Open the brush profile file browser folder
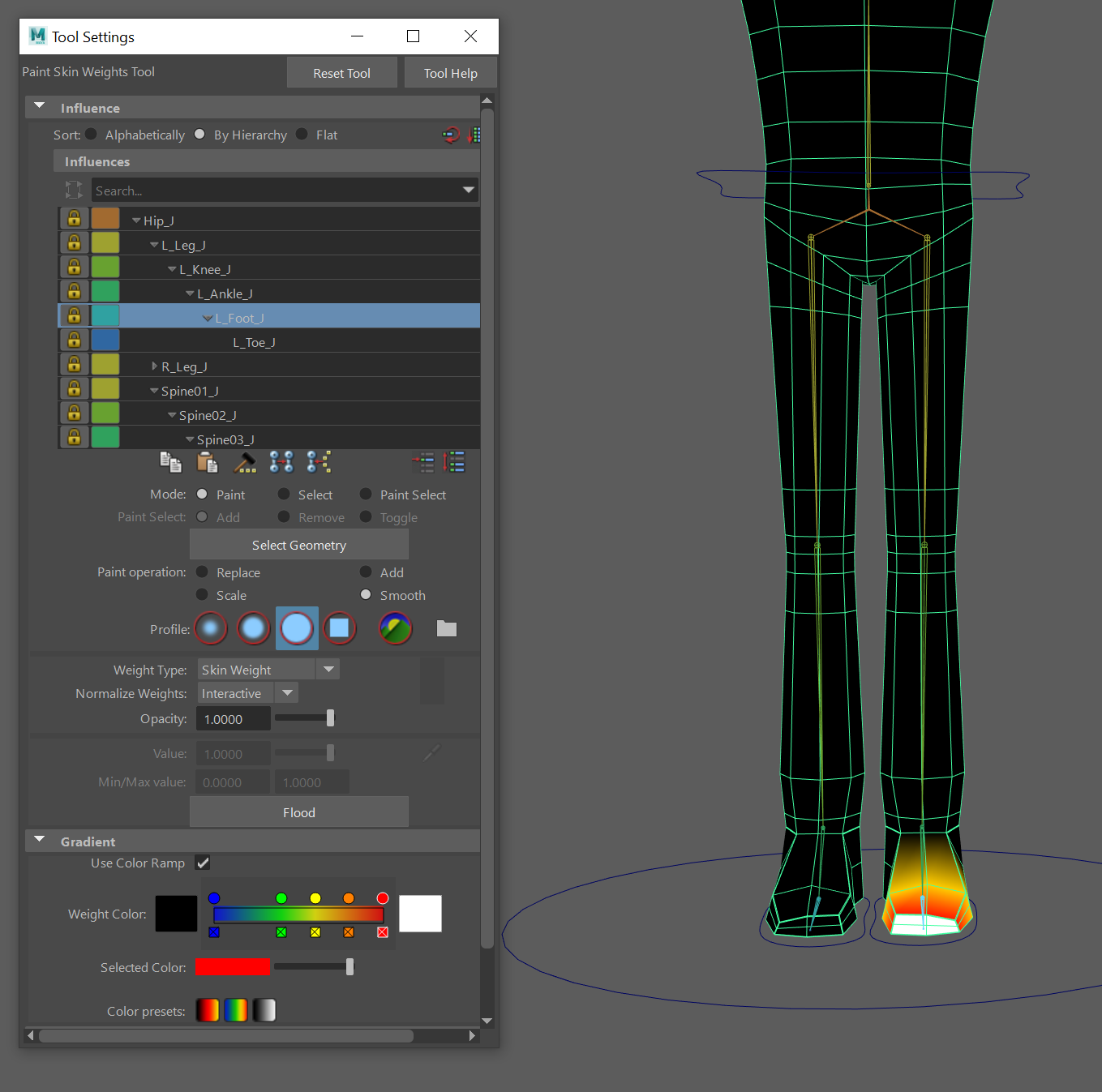Viewport: 1102px width, 1092px height. pyautogui.click(x=447, y=628)
